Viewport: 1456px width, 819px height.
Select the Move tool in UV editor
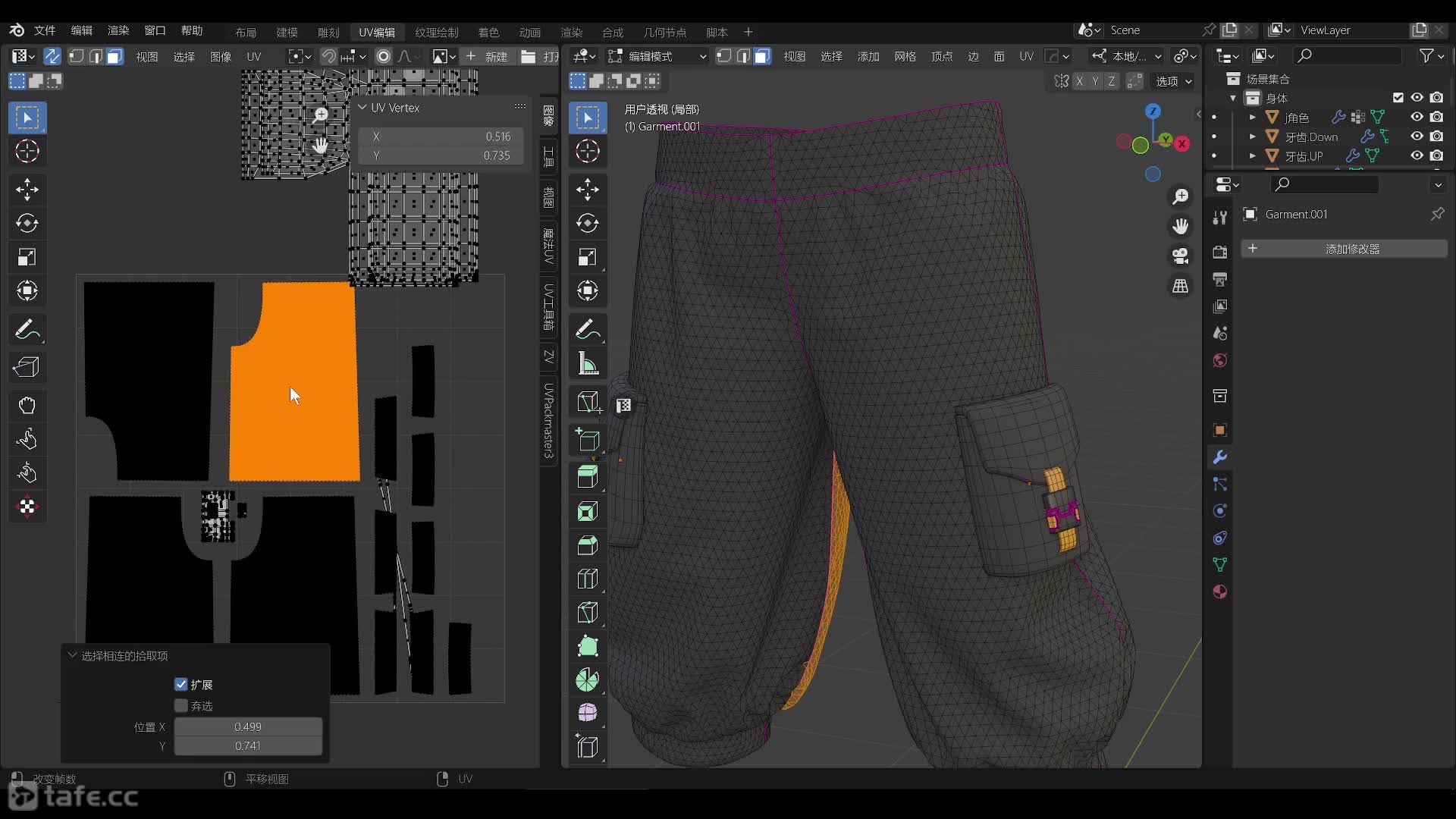point(27,190)
